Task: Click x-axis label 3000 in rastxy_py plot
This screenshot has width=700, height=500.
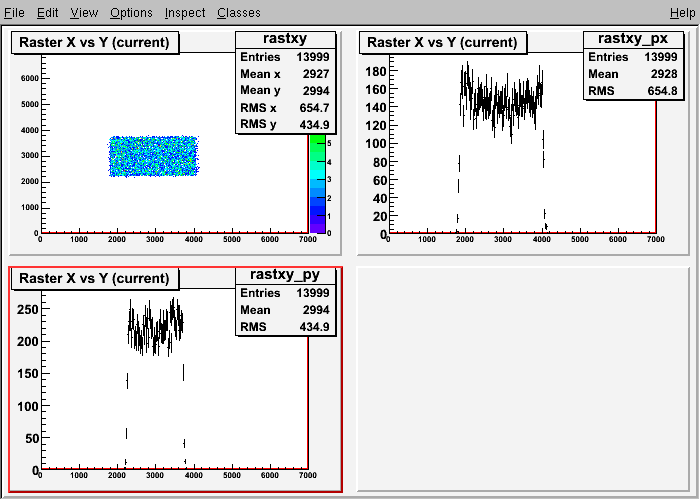Action: pos(155,475)
